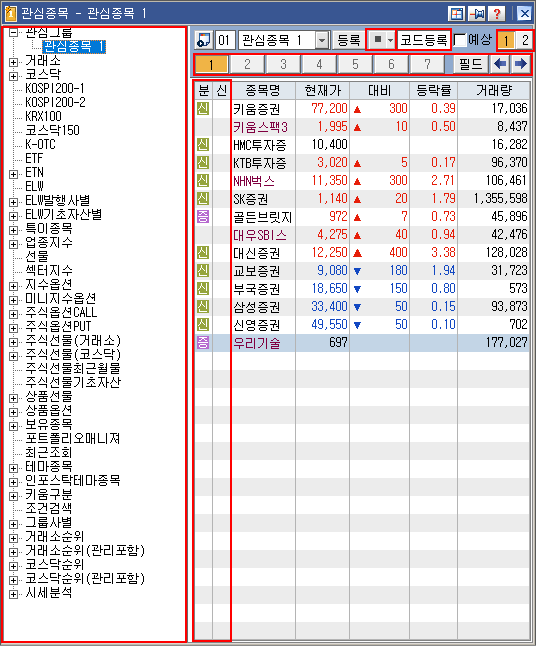Switch to field tab 4
This screenshot has height=646, width=536.
tap(319, 64)
